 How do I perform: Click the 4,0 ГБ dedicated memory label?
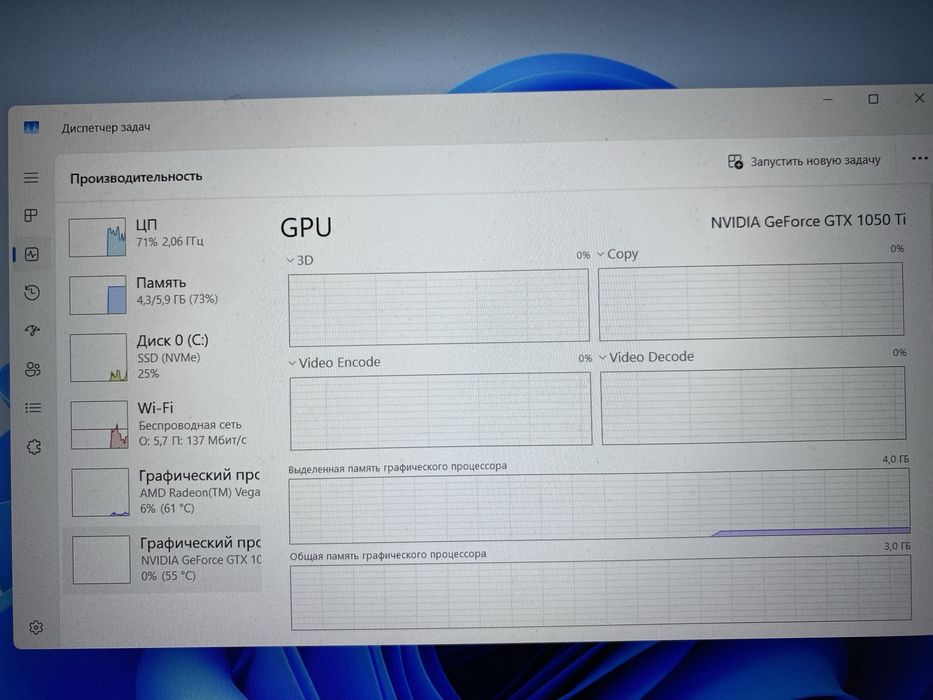[896, 460]
